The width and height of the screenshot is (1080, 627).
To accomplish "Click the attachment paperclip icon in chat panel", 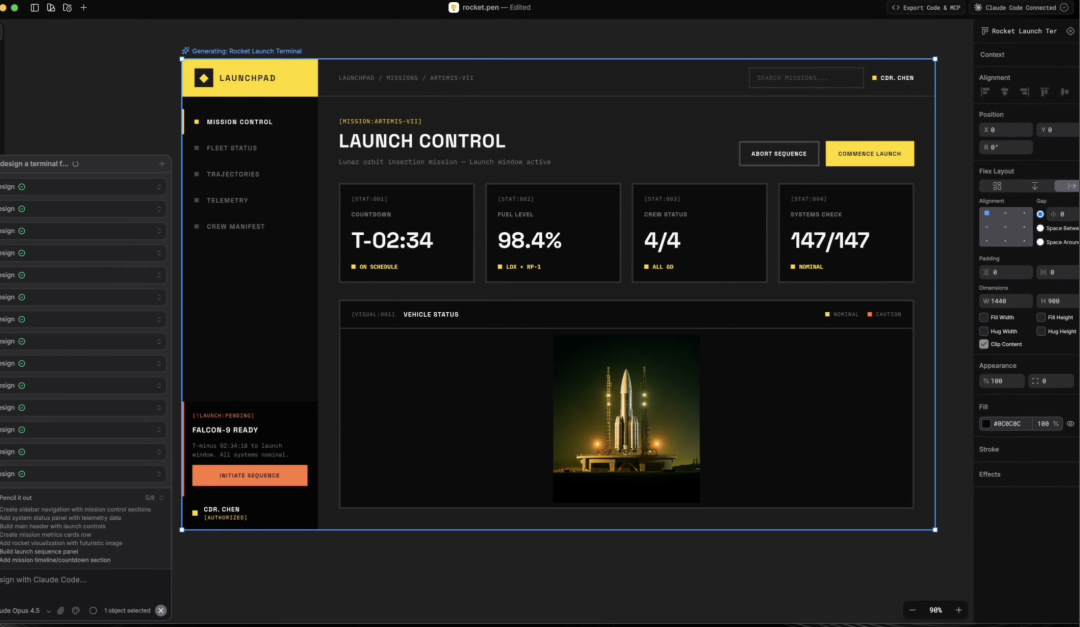I will (60, 610).
